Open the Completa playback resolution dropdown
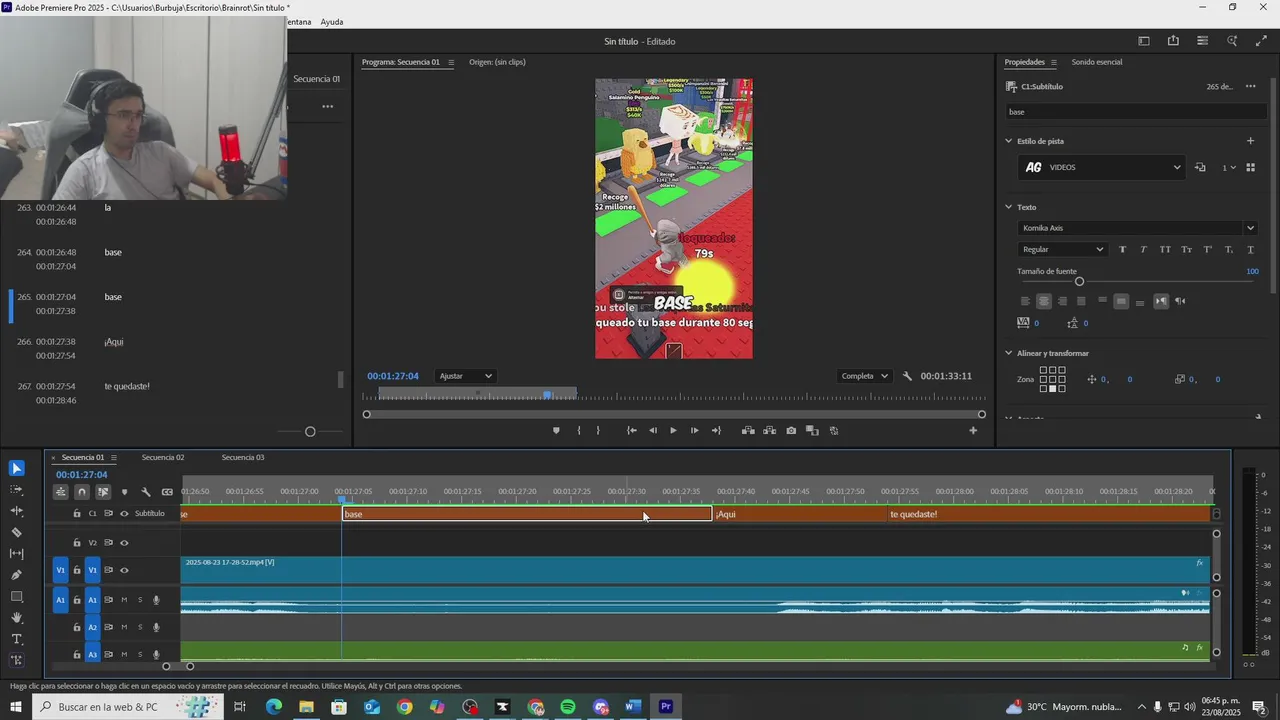The image size is (1280, 720). coord(865,376)
